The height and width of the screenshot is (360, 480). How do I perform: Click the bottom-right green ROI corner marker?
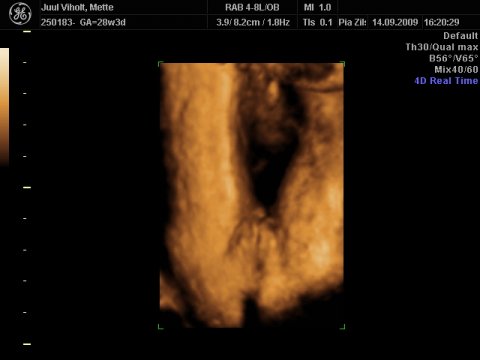coord(342,327)
